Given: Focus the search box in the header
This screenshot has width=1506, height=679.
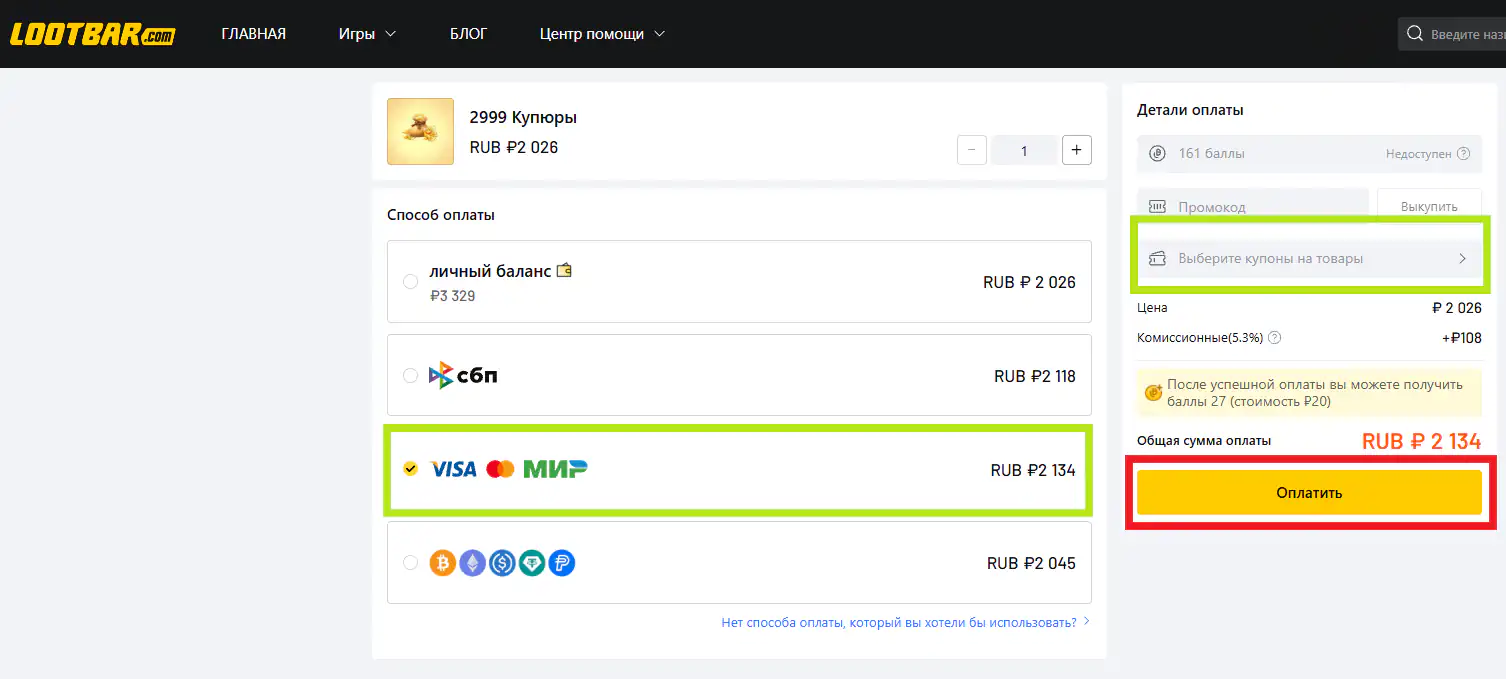Looking at the screenshot, I should coord(1452,34).
